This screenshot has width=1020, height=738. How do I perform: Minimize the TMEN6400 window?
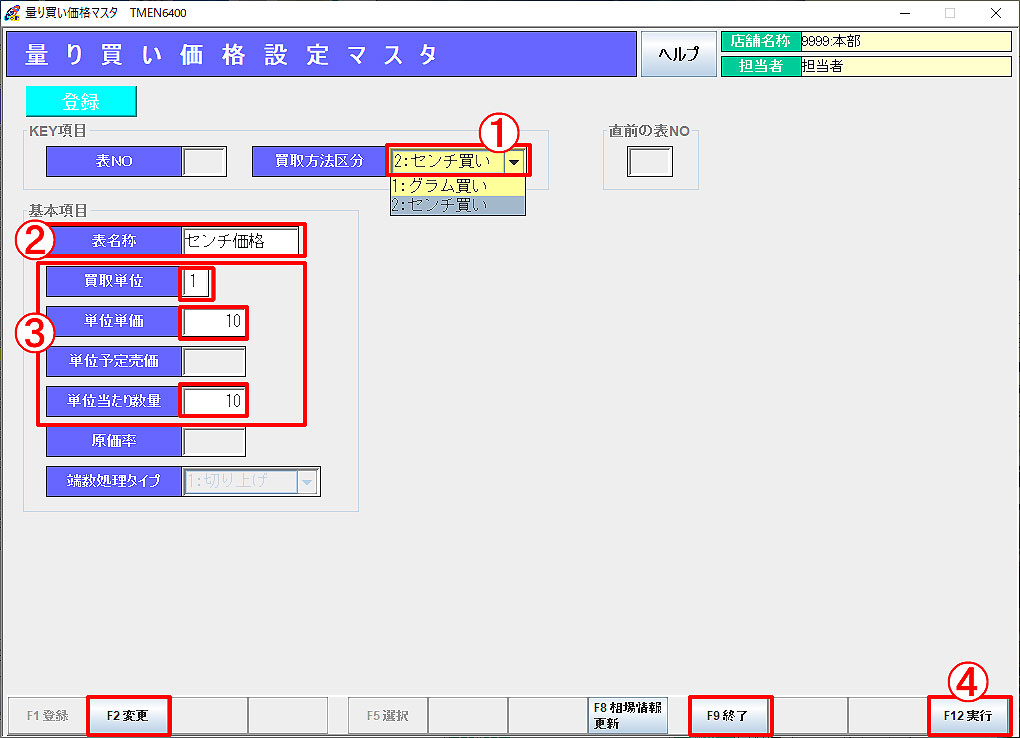(x=905, y=13)
